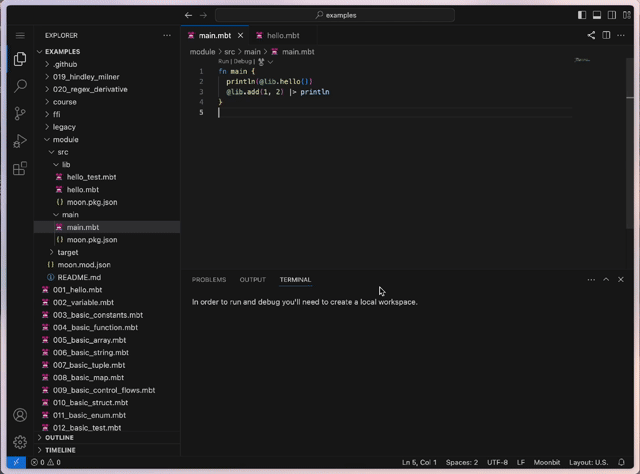Expand the OUTLINE section
Screen dimensions: 640x474
pos(107,437)
